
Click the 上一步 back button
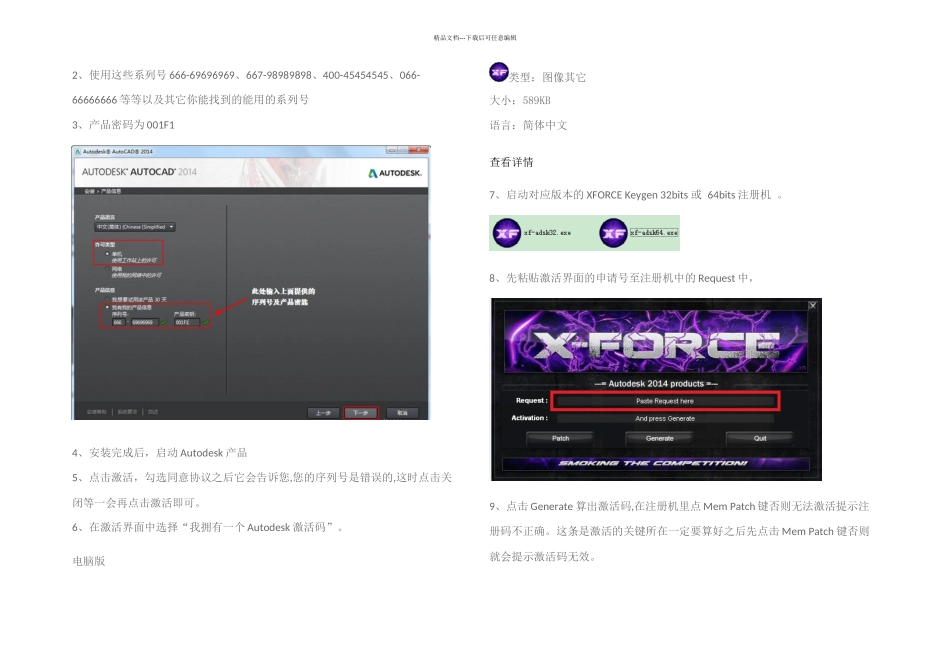pyautogui.click(x=324, y=413)
